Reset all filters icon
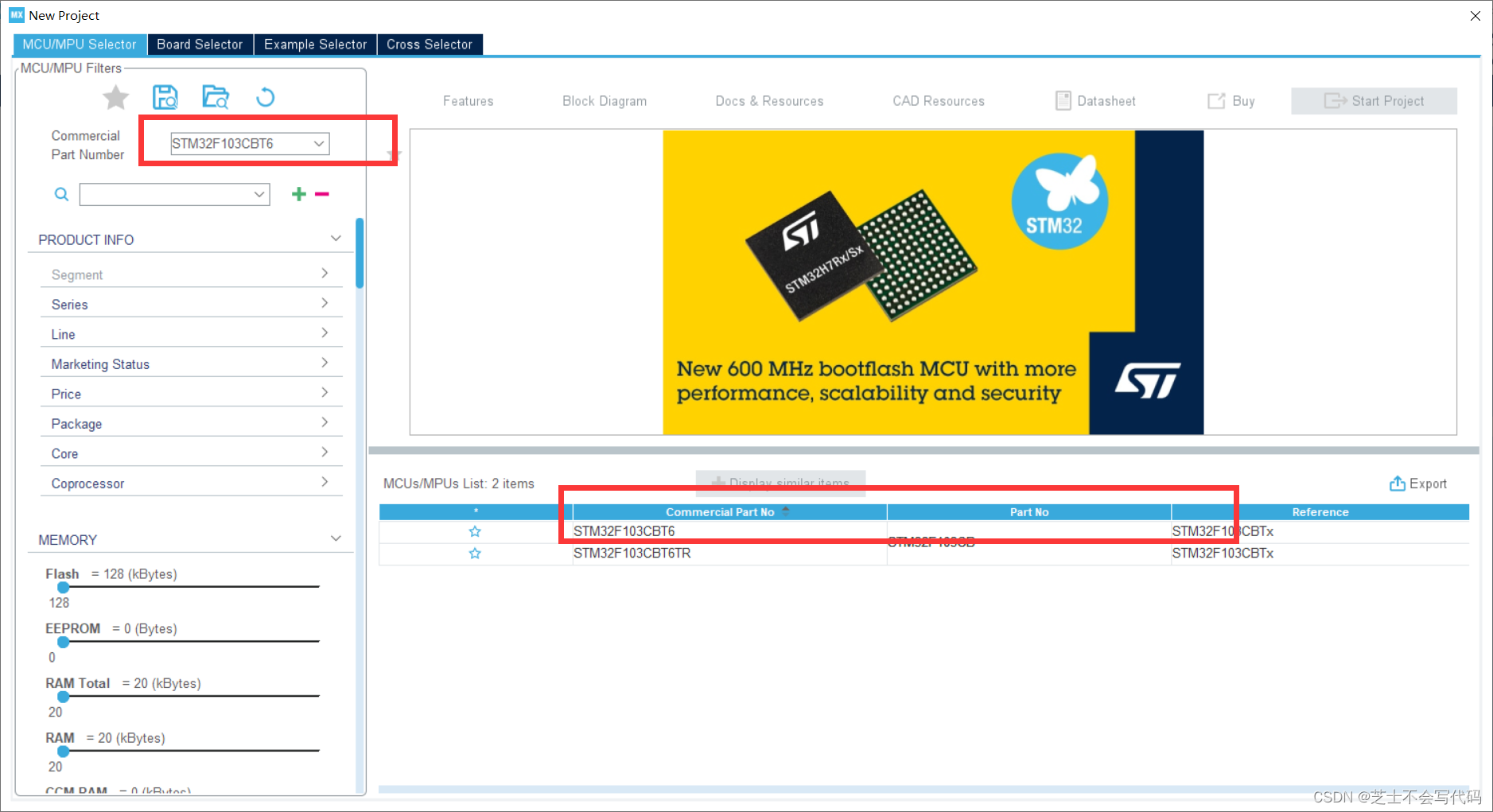The image size is (1493, 812). point(265,98)
